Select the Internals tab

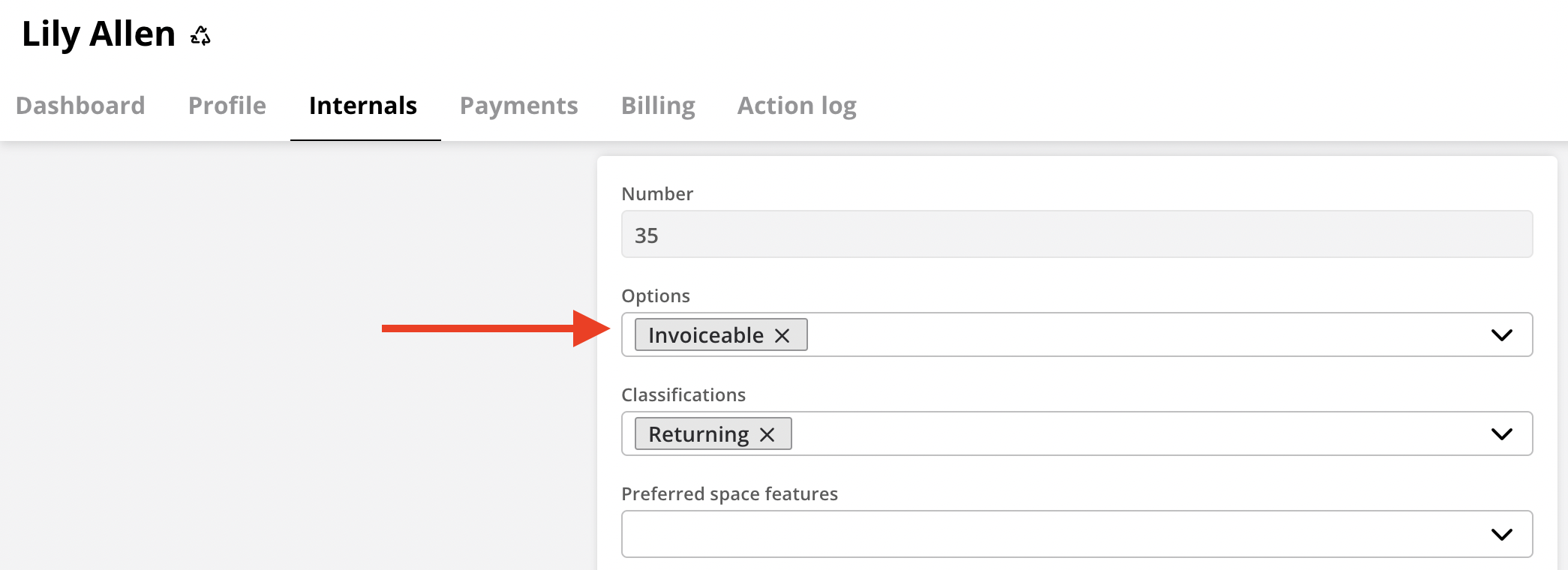tap(363, 106)
